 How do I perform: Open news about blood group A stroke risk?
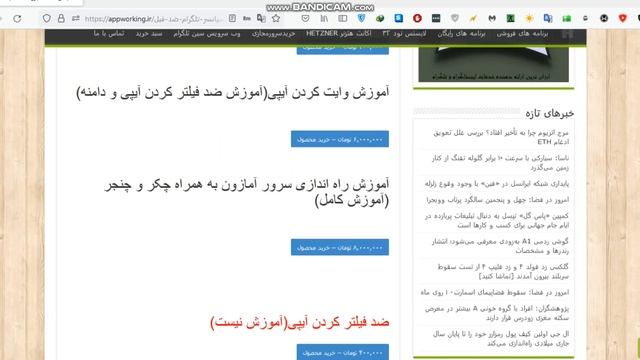pyautogui.click(x=497, y=313)
